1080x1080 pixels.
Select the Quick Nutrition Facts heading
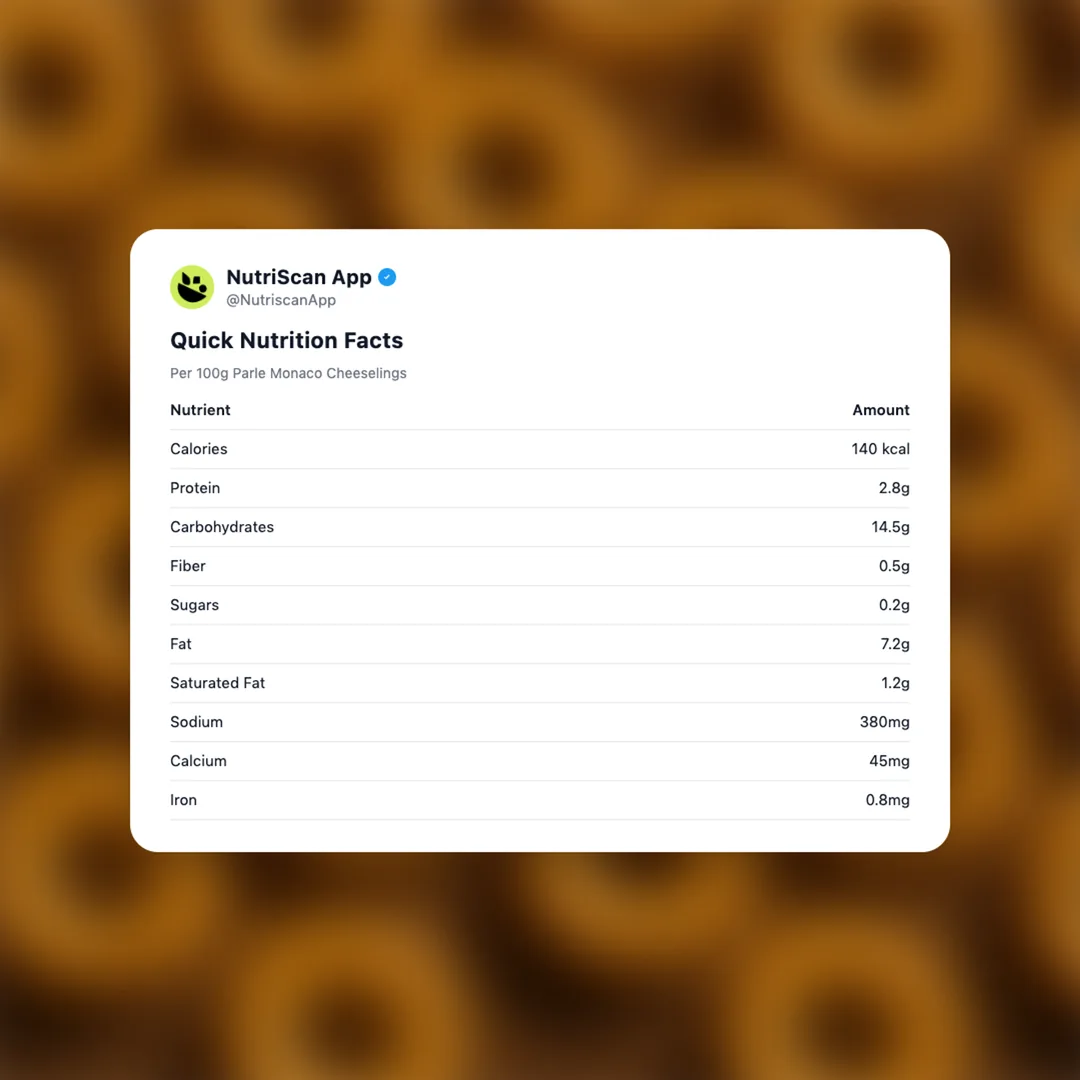tap(286, 340)
